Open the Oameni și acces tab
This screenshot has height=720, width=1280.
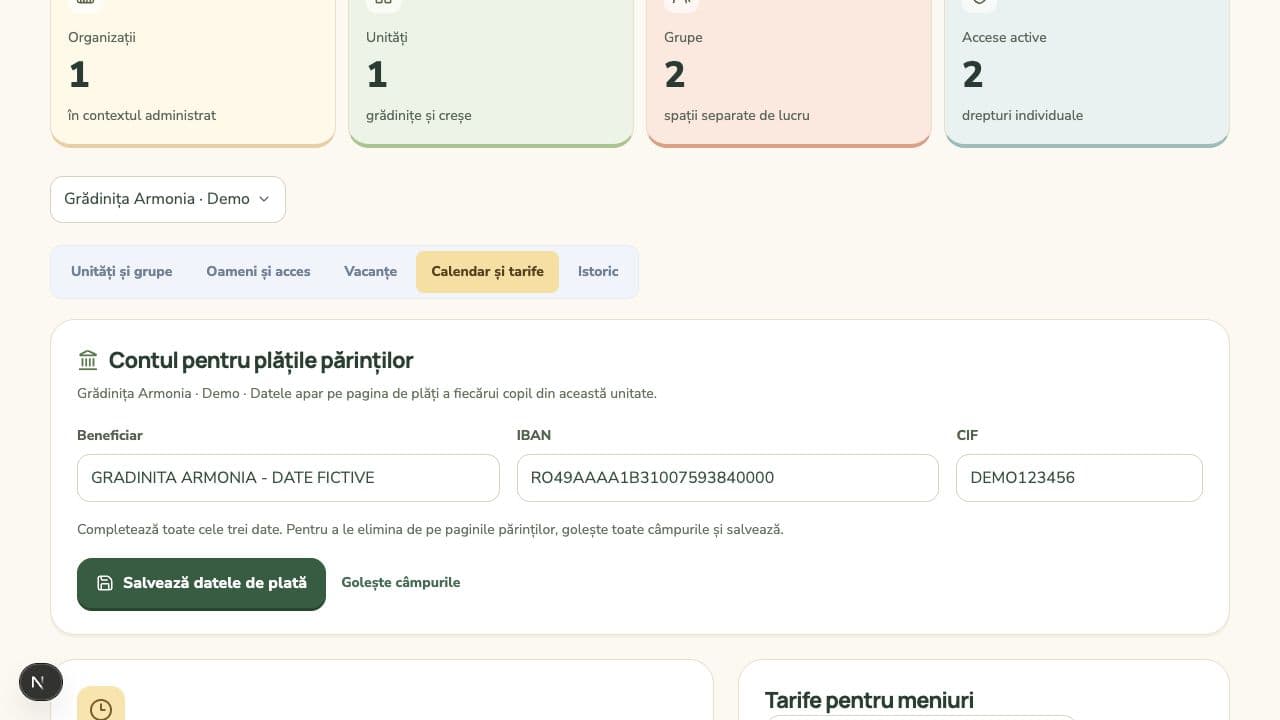click(258, 272)
